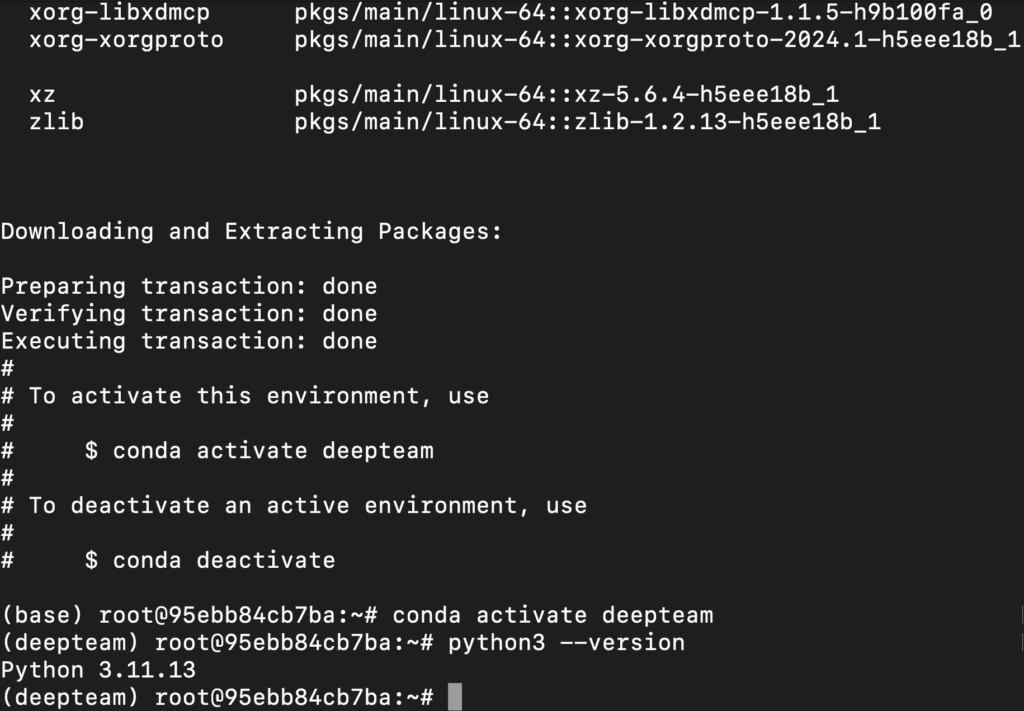Click the '# To activate this environment, use' line
This screenshot has width=1024, height=711.
click(245, 396)
